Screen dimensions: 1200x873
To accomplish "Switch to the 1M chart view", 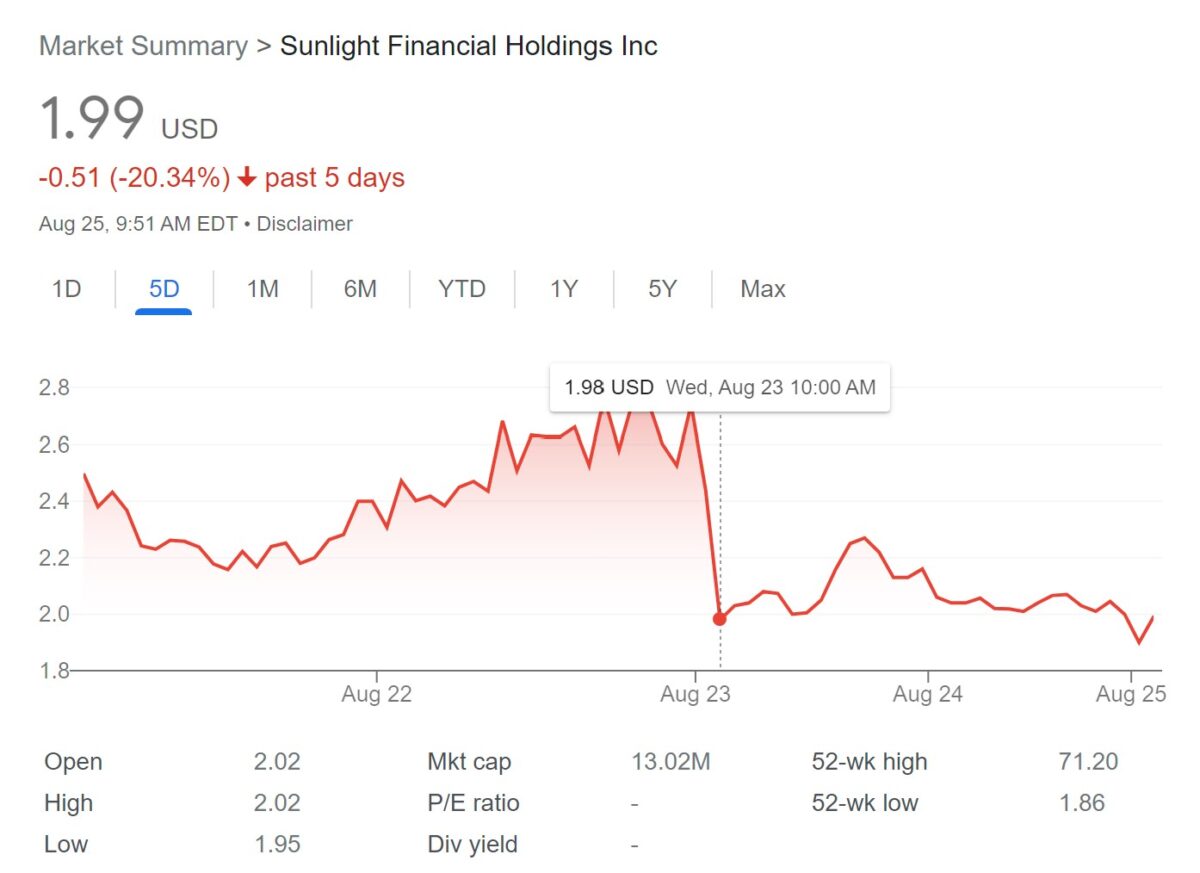I will click(262, 289).
